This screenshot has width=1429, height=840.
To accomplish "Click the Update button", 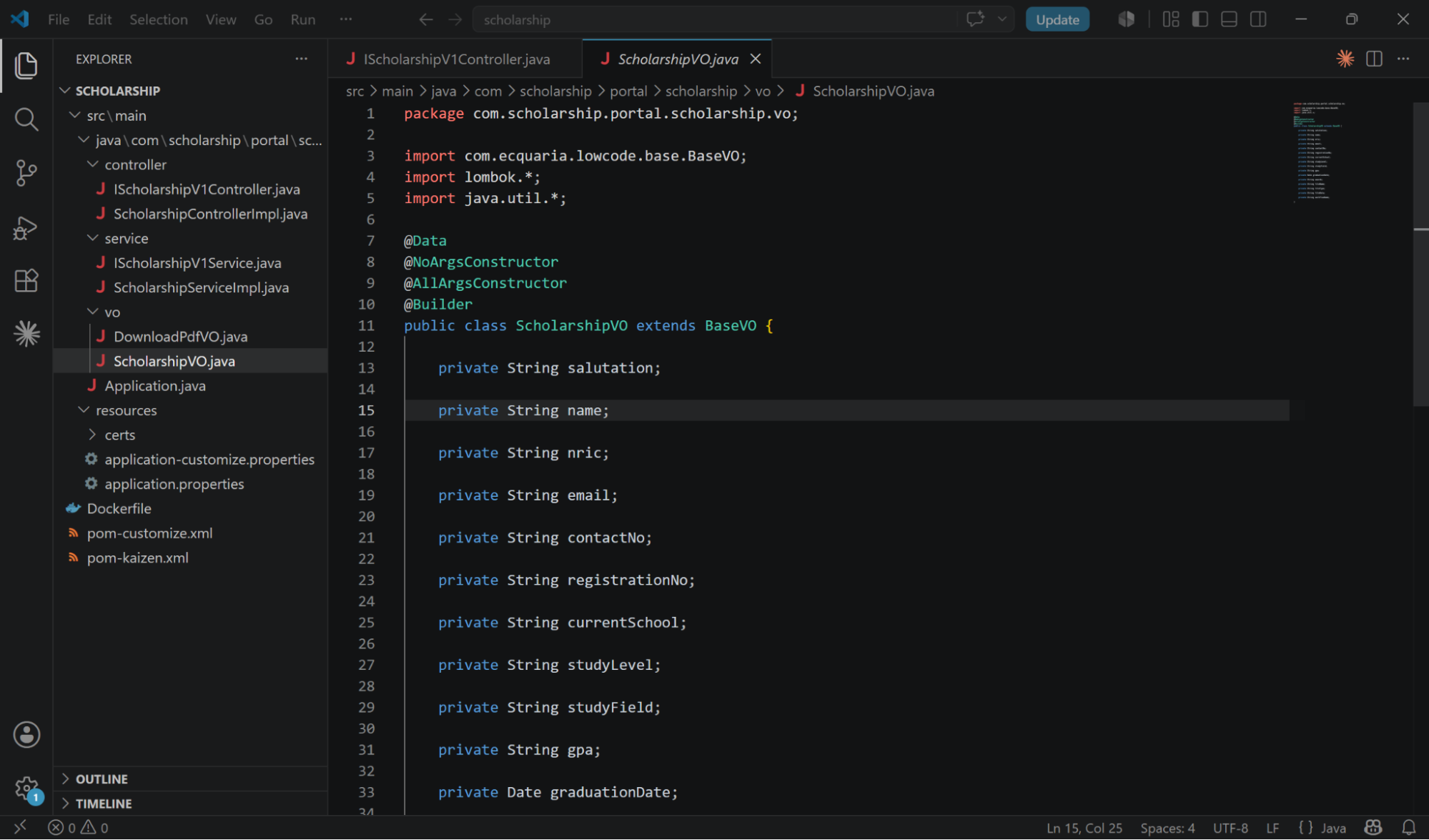I will click(x=1057, y=19).
